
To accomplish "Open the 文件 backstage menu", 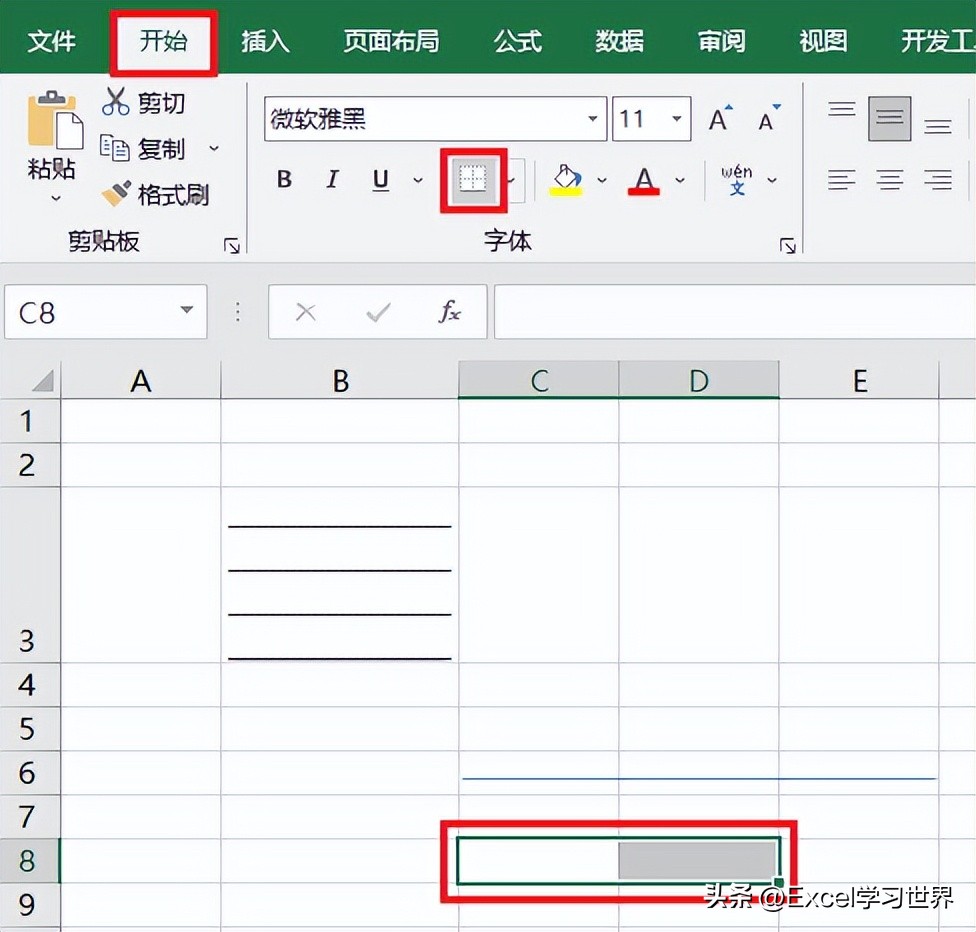I will point(52,40).
